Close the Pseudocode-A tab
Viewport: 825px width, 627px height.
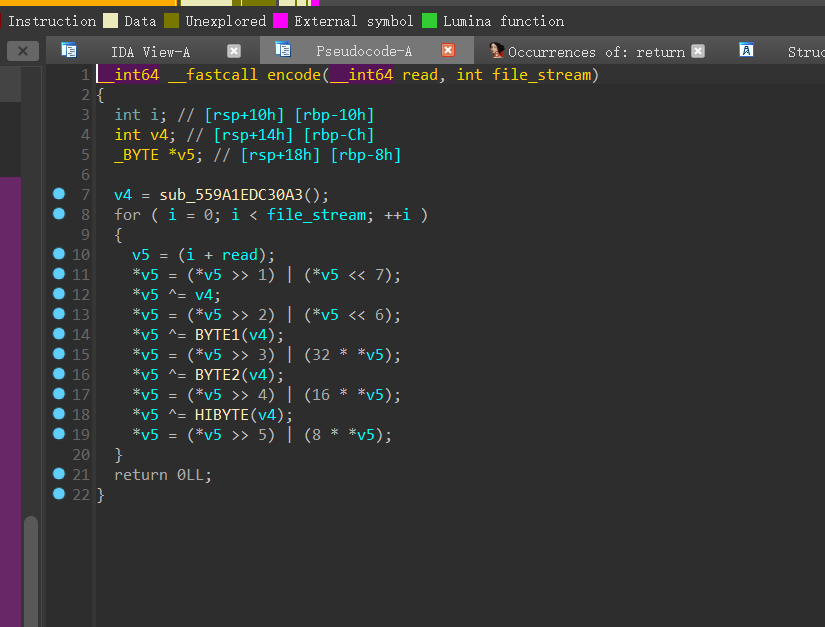[x=448, y=50]
